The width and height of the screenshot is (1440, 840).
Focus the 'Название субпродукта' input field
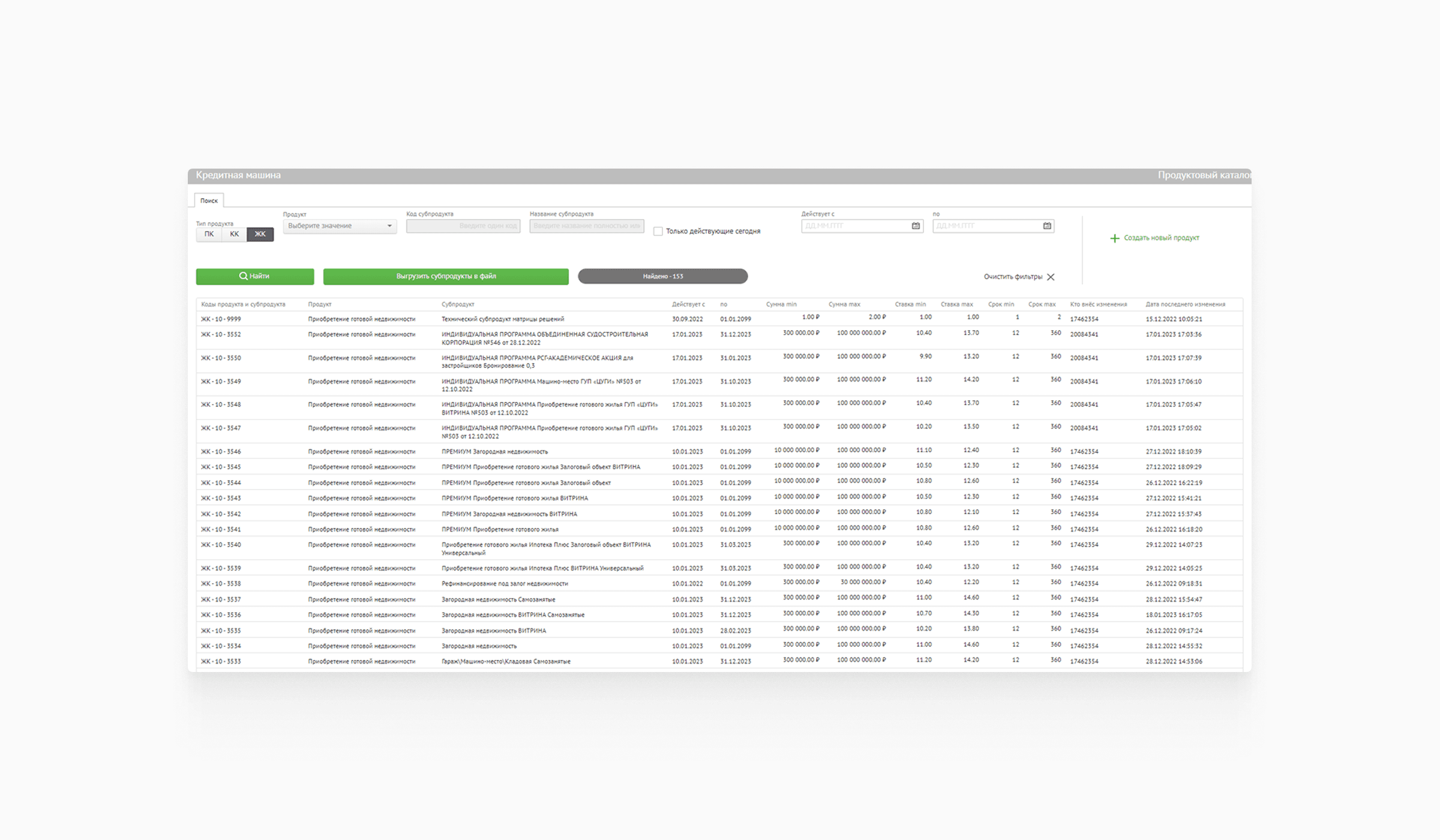coord(587,226)
